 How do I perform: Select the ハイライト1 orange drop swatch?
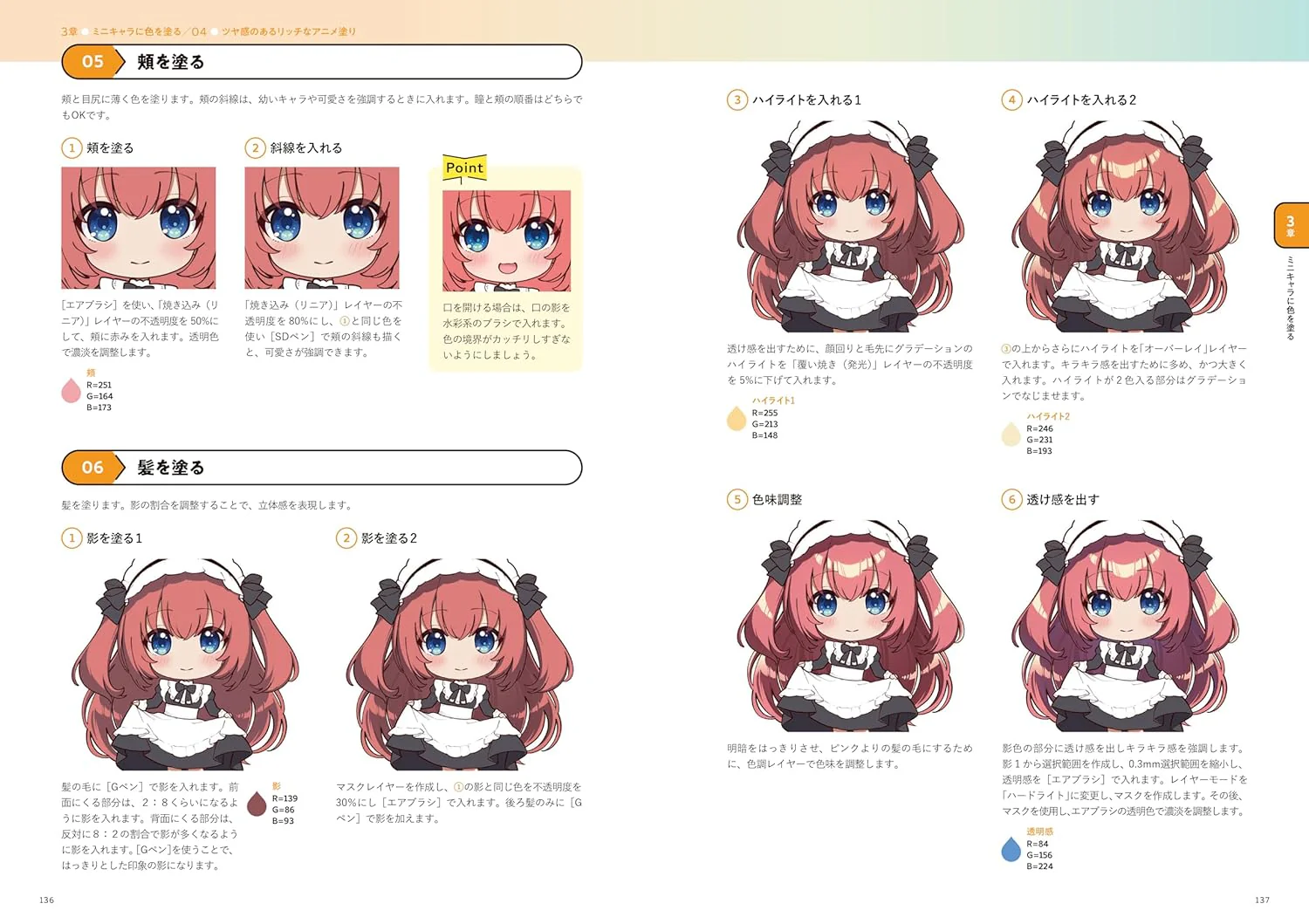click(x=737, y=418)
